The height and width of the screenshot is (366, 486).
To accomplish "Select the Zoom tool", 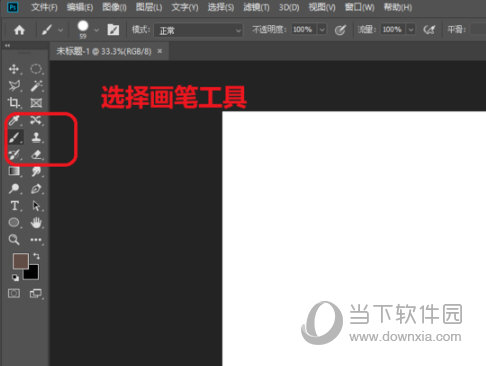I will pyautogui.click(x=14, y=239).
